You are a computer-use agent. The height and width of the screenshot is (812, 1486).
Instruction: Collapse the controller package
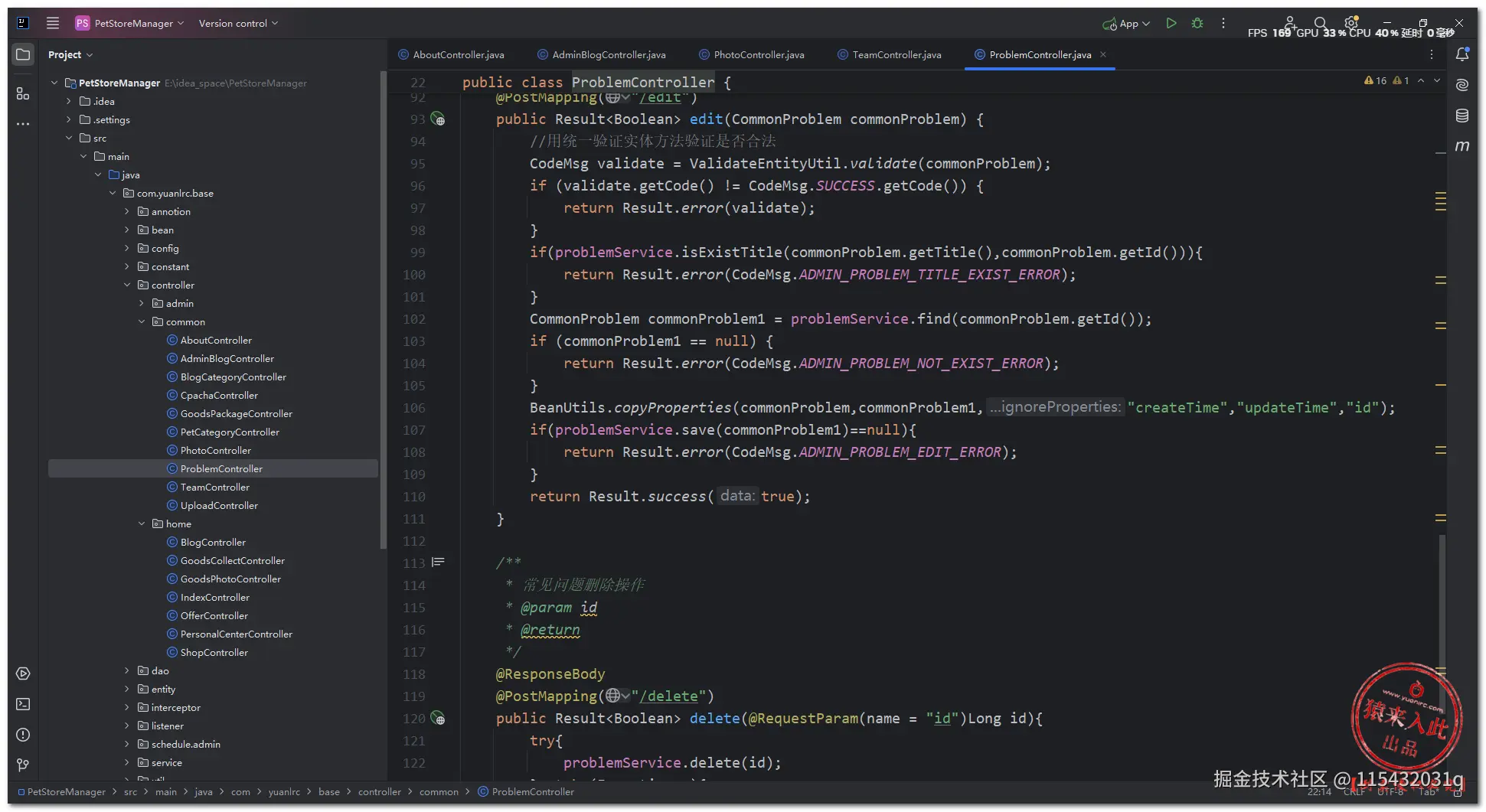click(127, 285)
